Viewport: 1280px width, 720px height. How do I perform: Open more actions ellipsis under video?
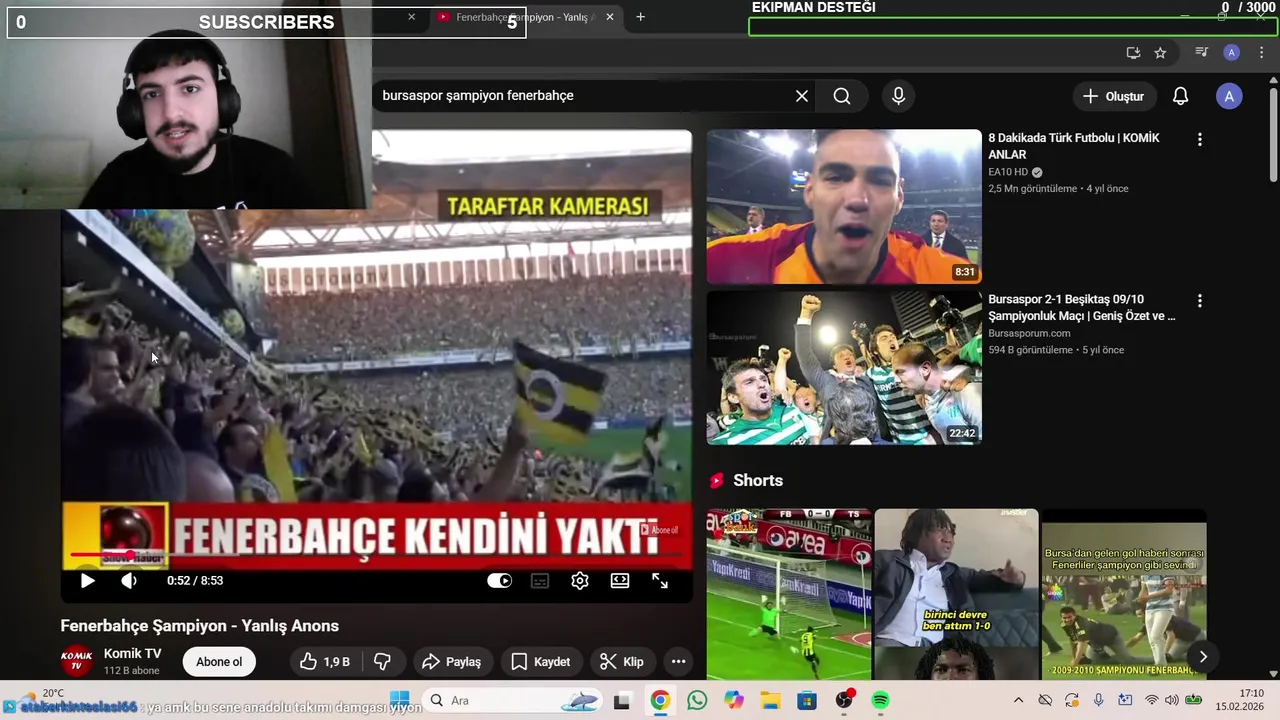click(678, 662)
